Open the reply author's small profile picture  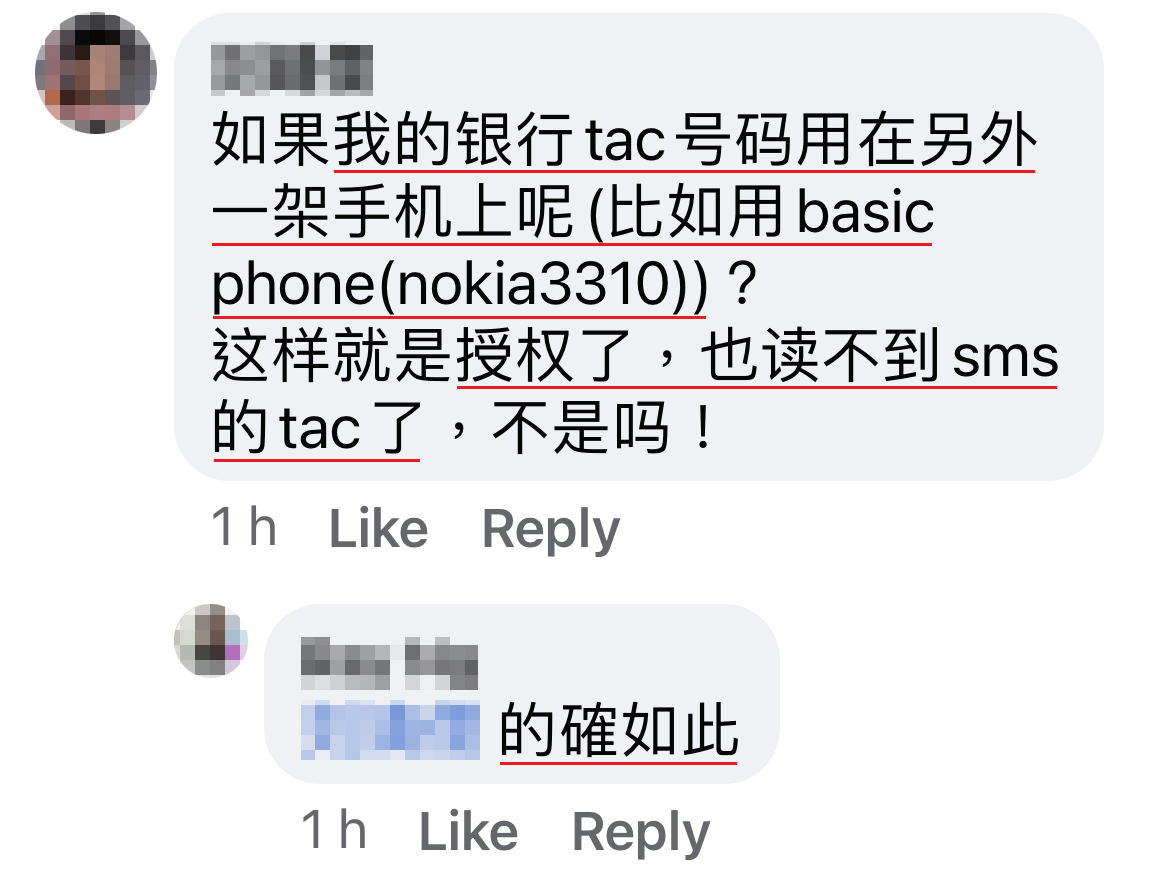211,640
